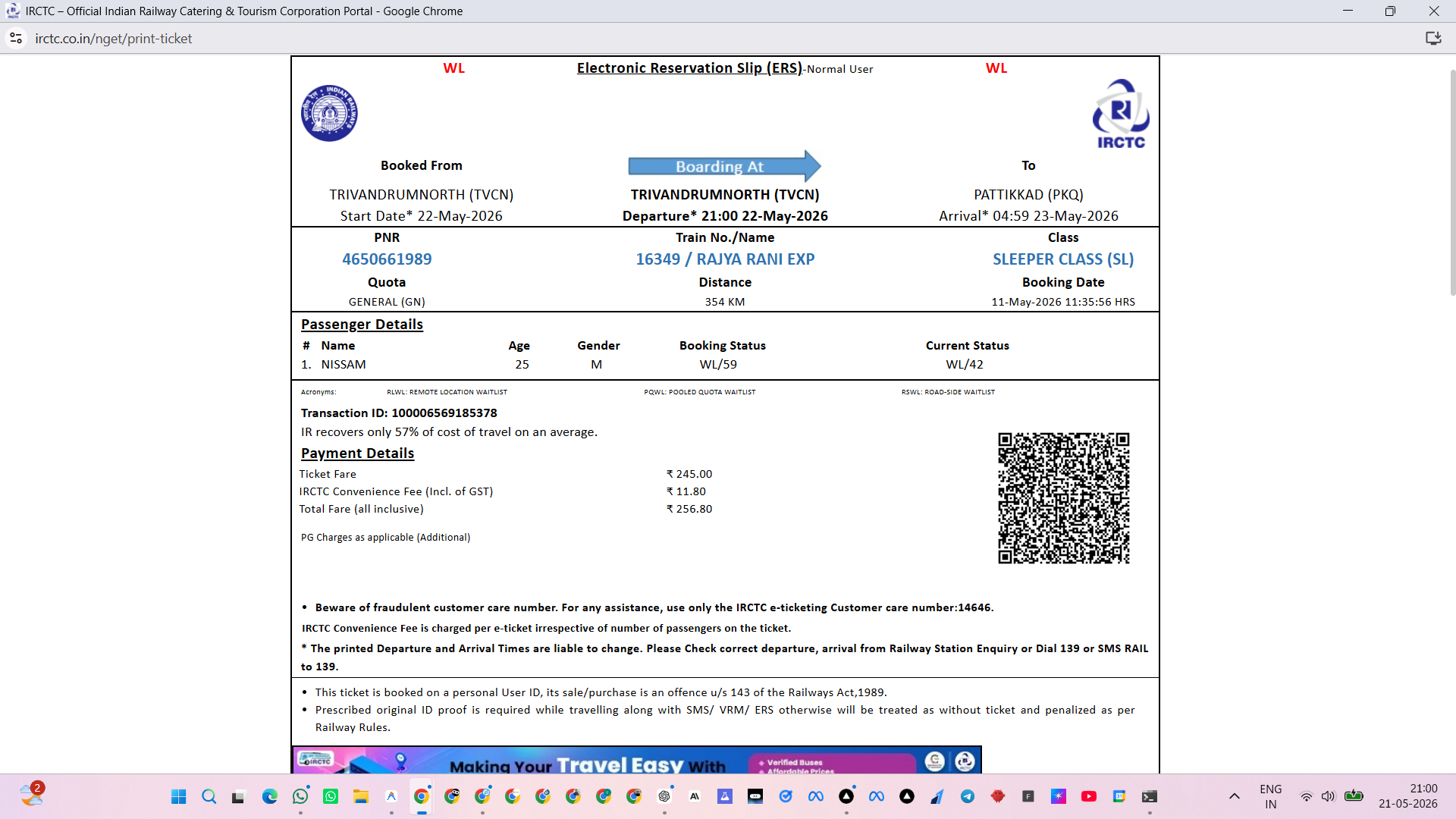Click the SLEEPER CLASS (SL) text
This screenshot has height=819, width=1456.
click(x=1063, y=259)
